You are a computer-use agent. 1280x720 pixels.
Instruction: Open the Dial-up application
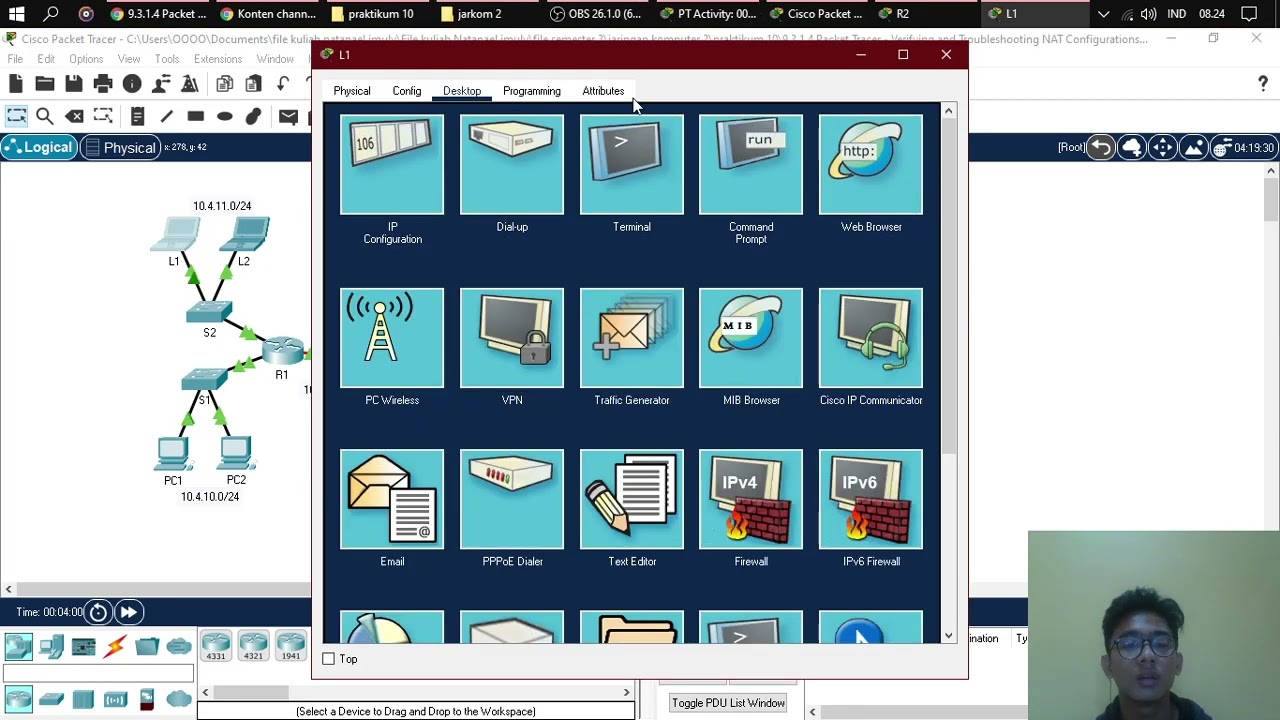[x=512, y=165]
